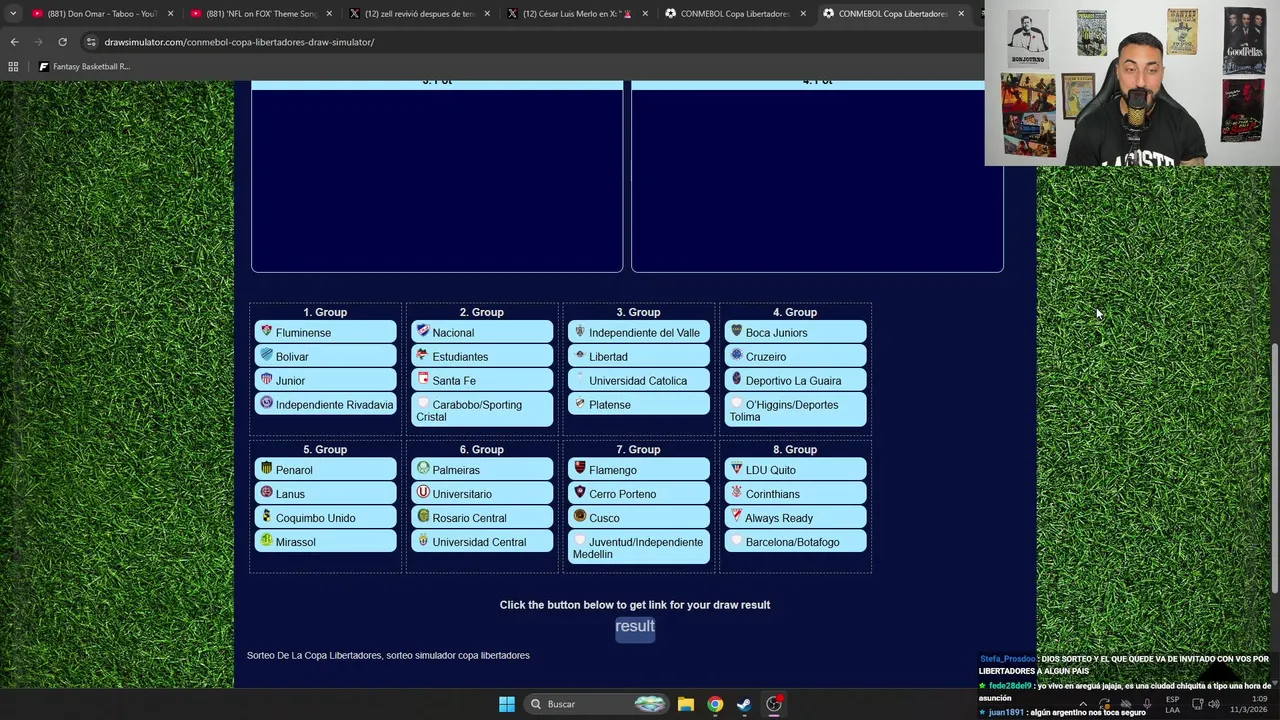1280x720 pixels.
Task: Click the Universitario crest icon
Action: pos(423,492)
